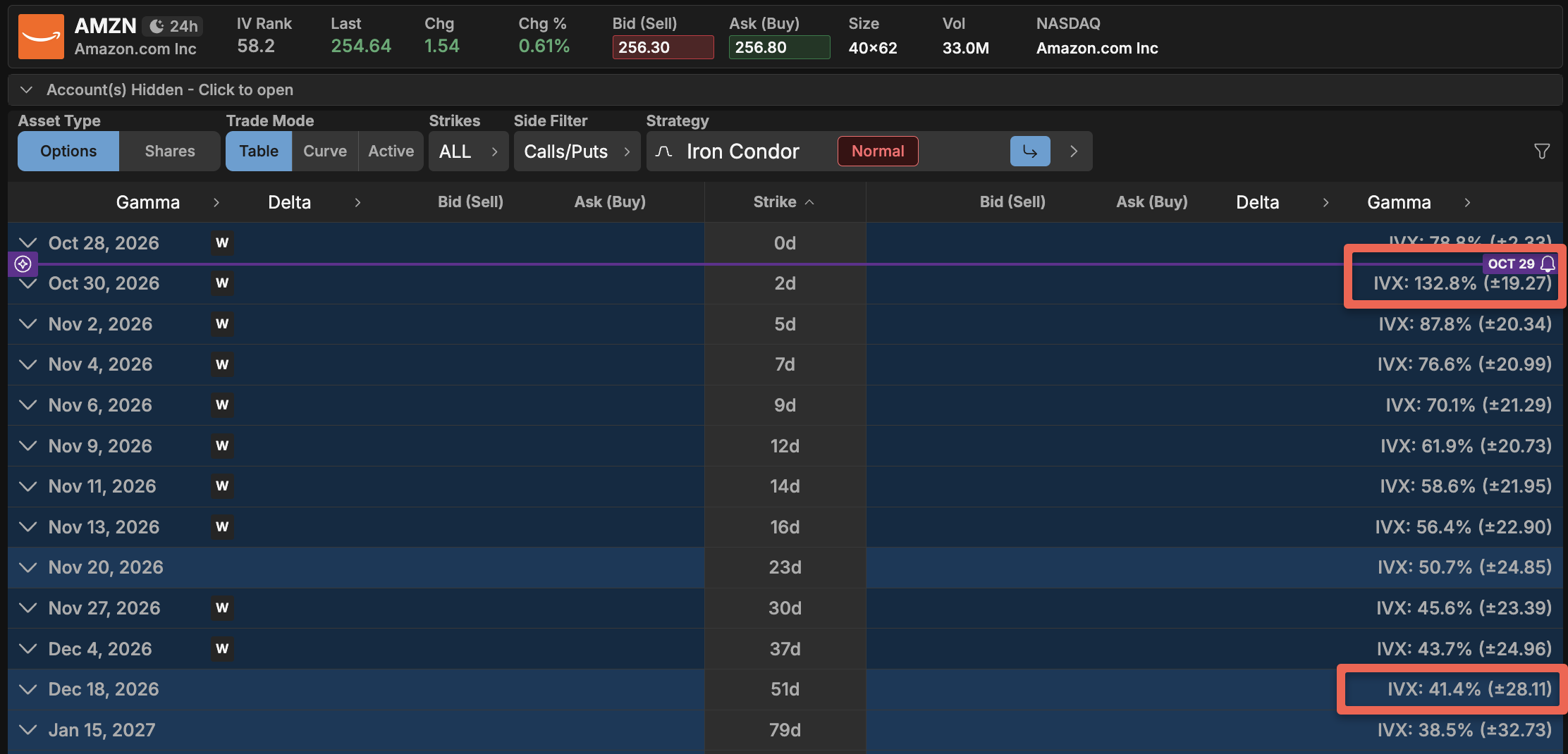
Task: Click the red Bid (Sell) 256.30 price
Action: tap(663, 47)
